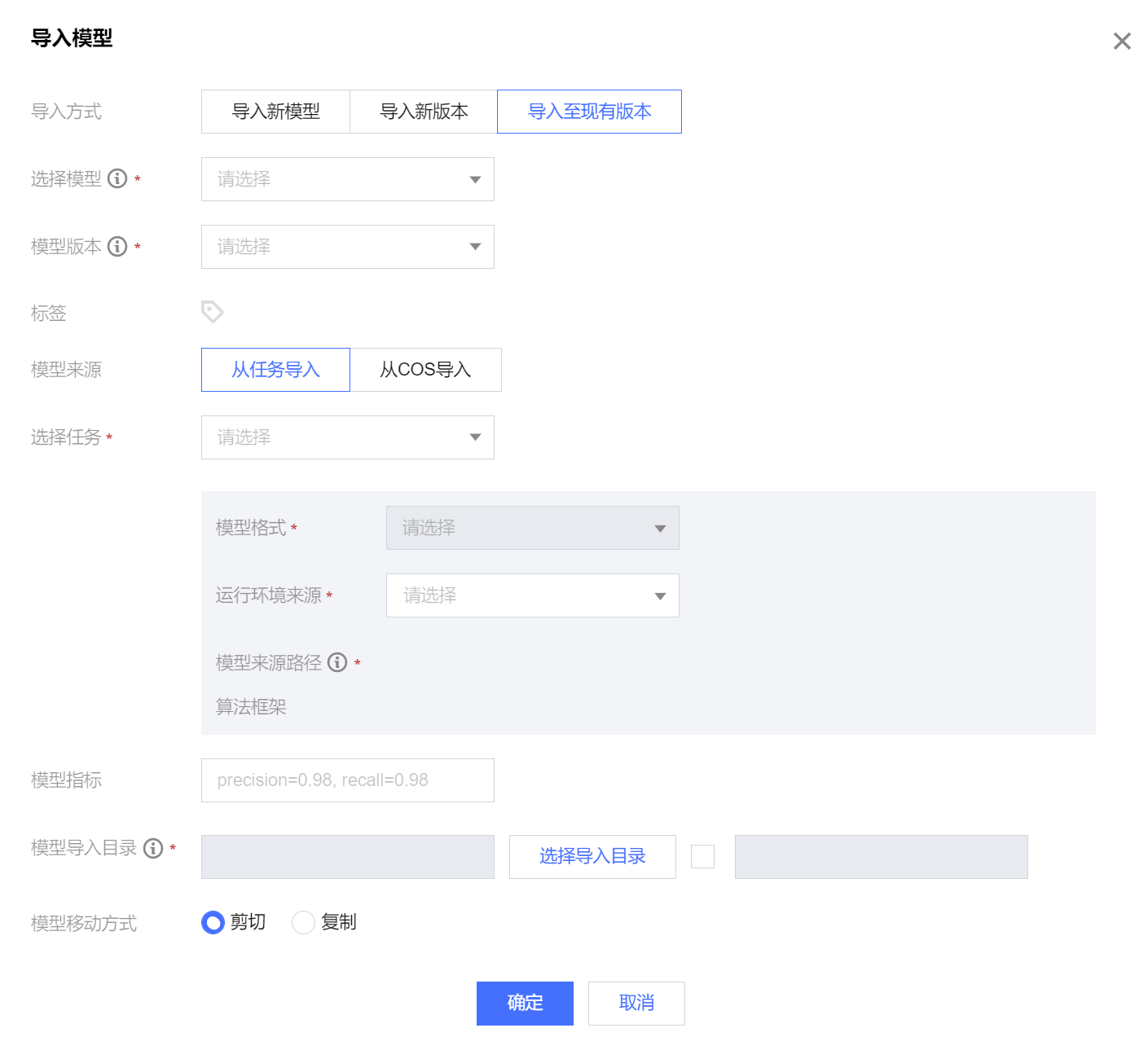The height and width of the screenshot is (1050, 1148).
Task: Open the 模型格式 dropdown
Action: (533, 528)
